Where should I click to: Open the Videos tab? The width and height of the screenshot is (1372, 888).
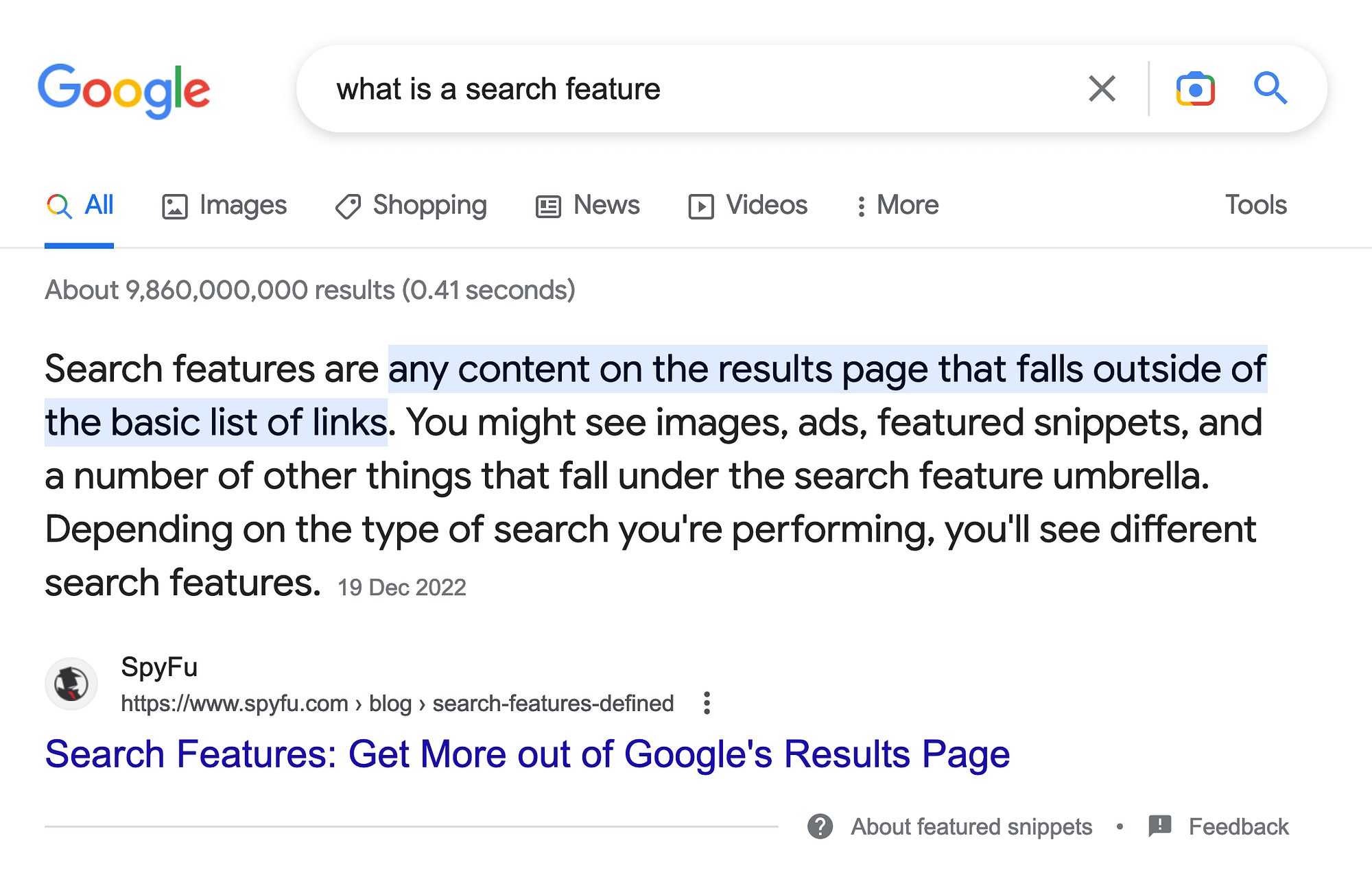748,205
